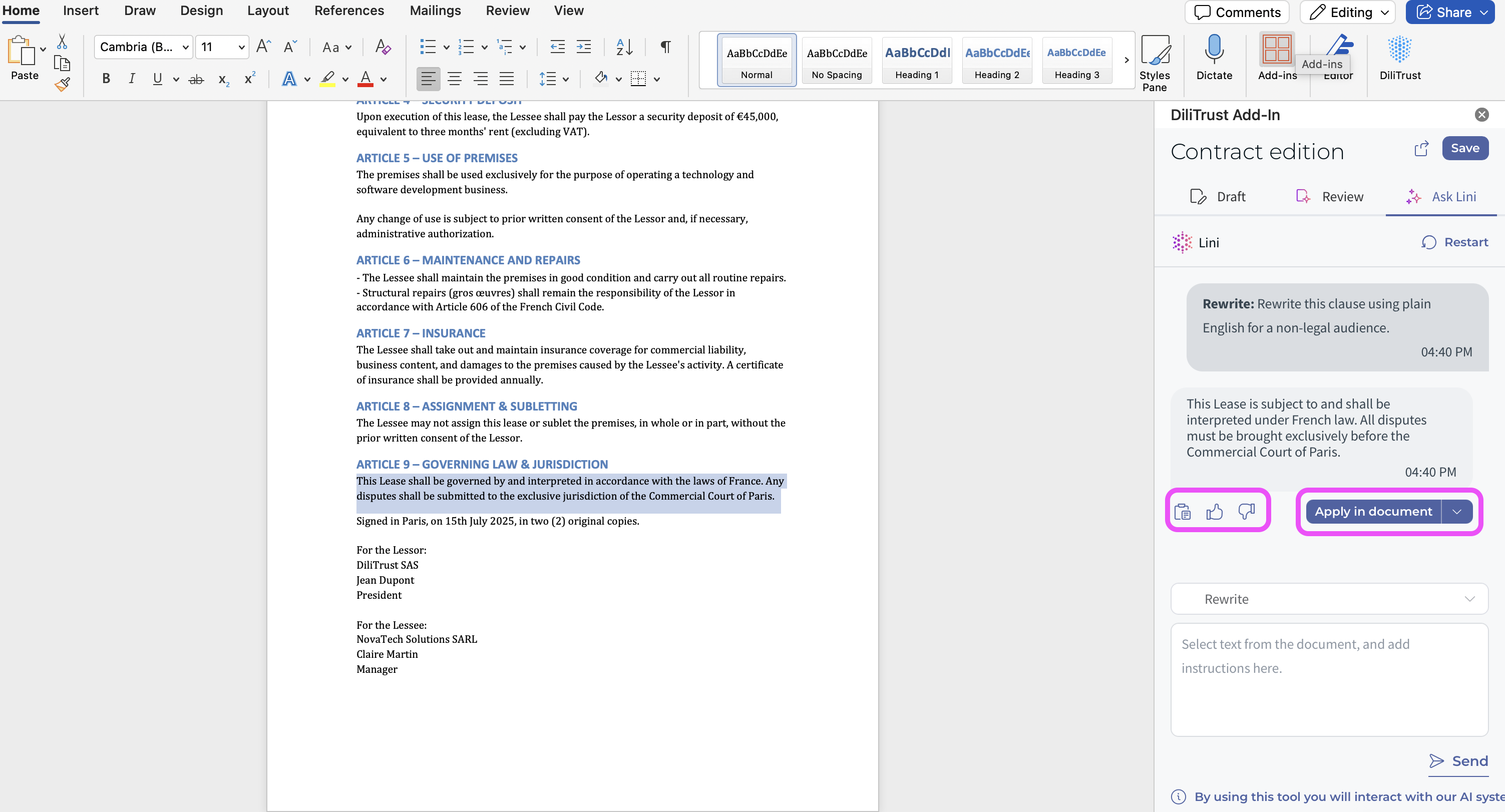Click the thumbs up feedback icon
The image size is (1505, 812).
pyautogui.click(x=1214, y=512)
